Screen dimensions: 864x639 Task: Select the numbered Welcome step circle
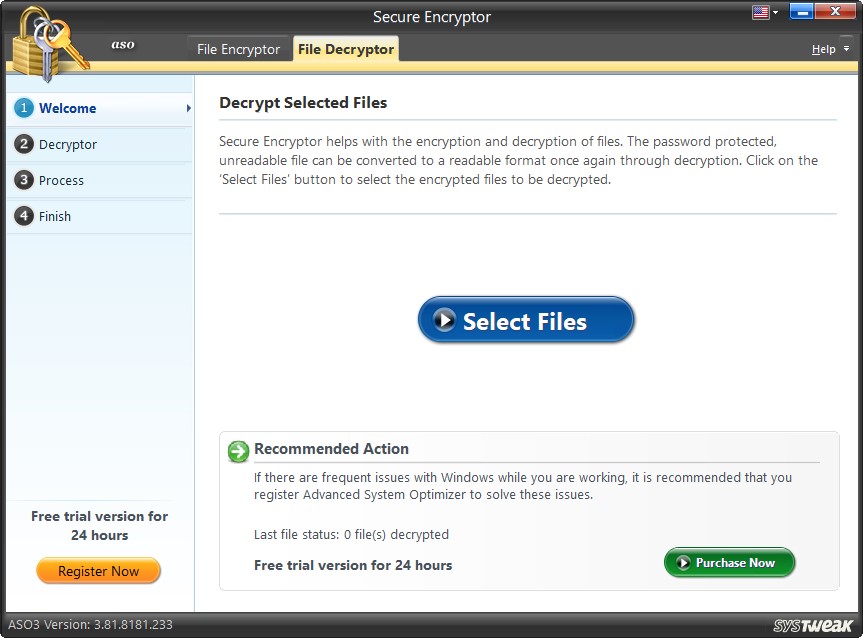tap(23, 108)
